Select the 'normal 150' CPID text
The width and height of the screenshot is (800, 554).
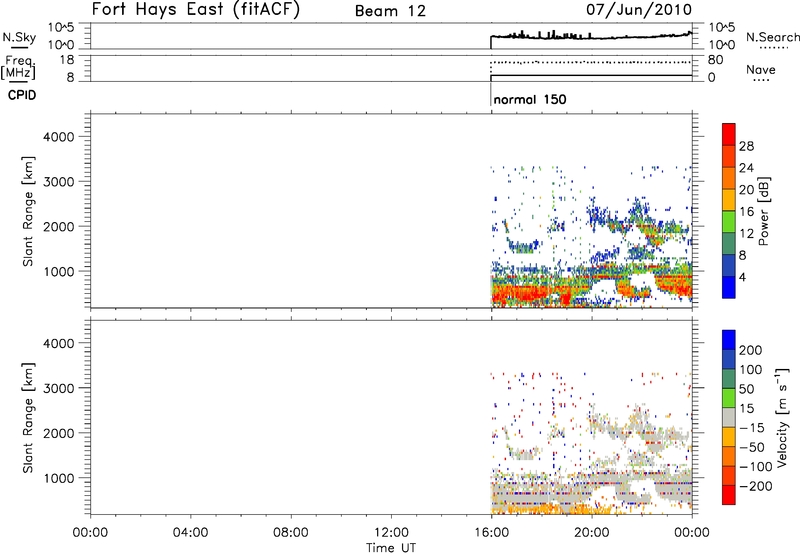point(530,99)
